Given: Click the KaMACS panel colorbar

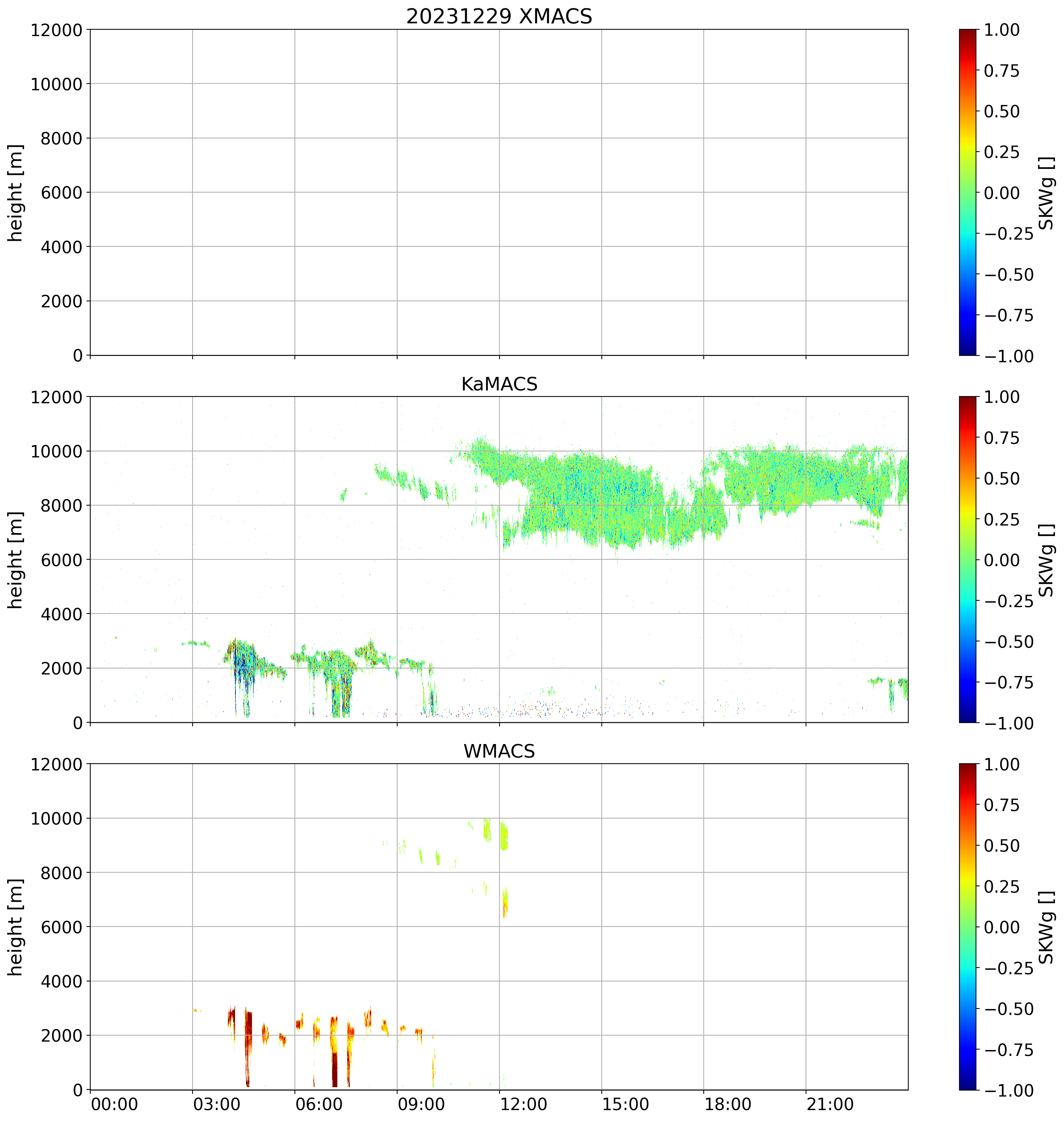Looking at the screenshot, I should 968,559.
